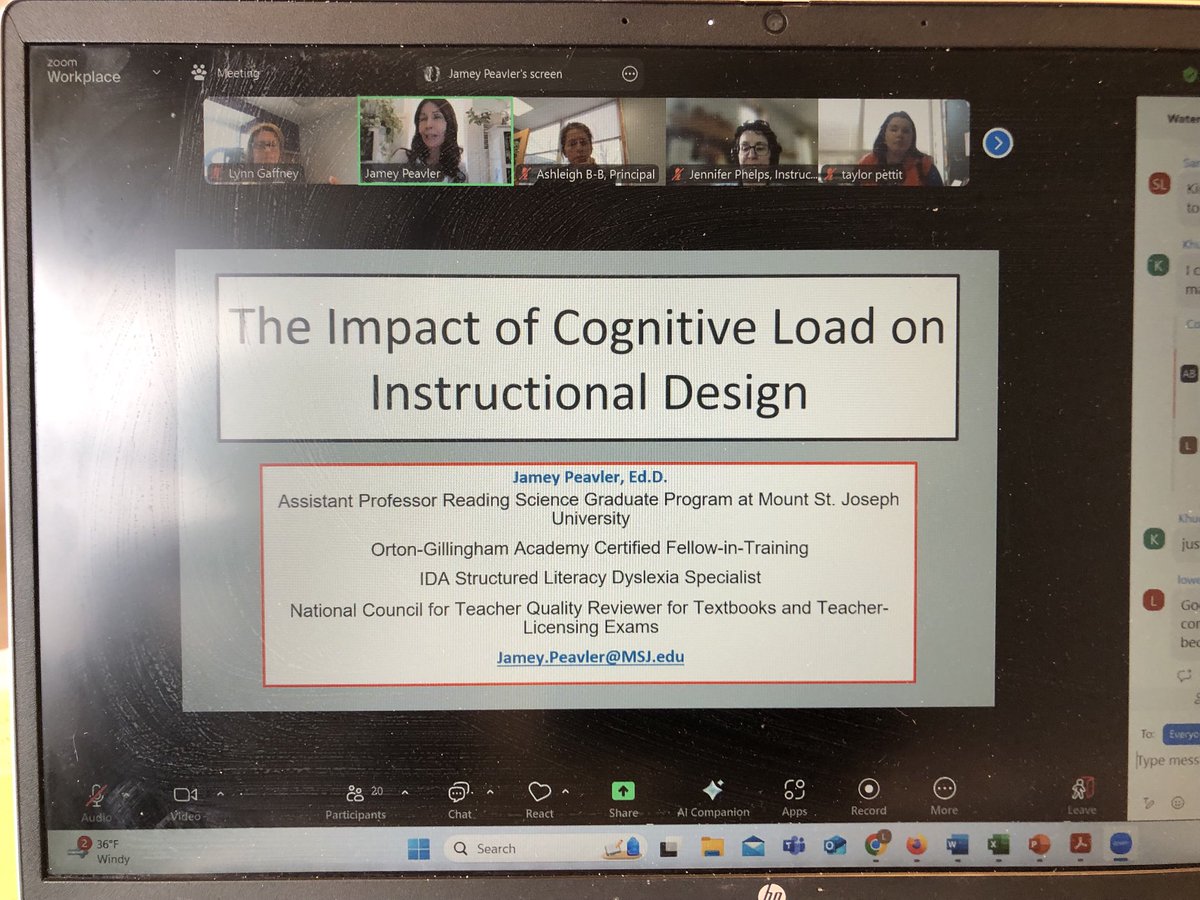This screenshot has width=1200, height=900.
Task: Open the 'To: Everyone' recipient dropdown
Action: point(1183,733)
